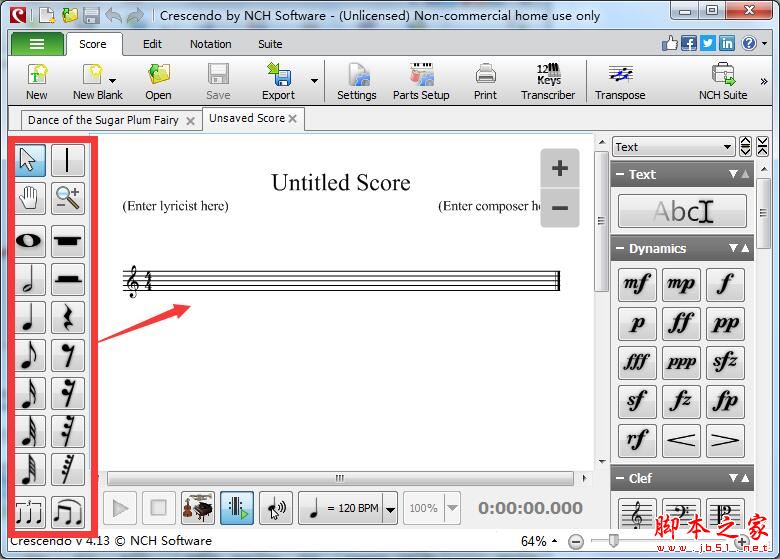Select the quarter rest tool
780x559 pixels.
click(x=68, y=317)
